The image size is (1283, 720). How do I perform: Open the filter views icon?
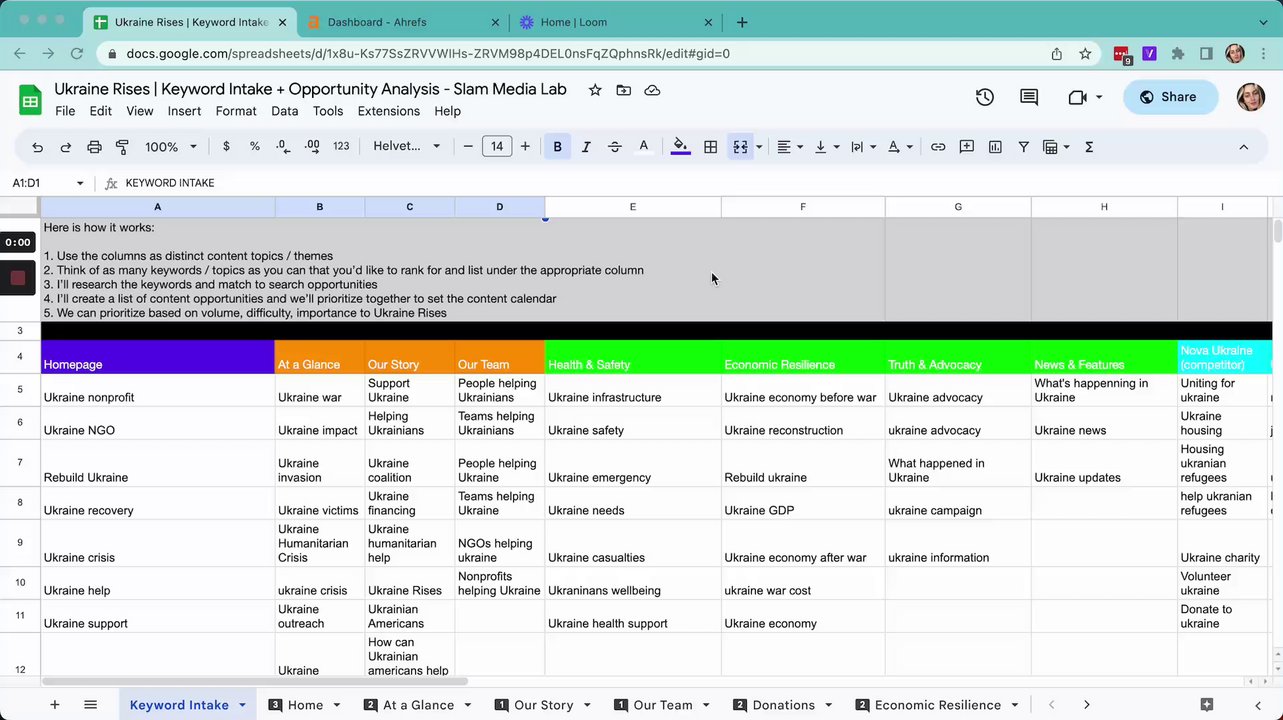coord(1055,147)
